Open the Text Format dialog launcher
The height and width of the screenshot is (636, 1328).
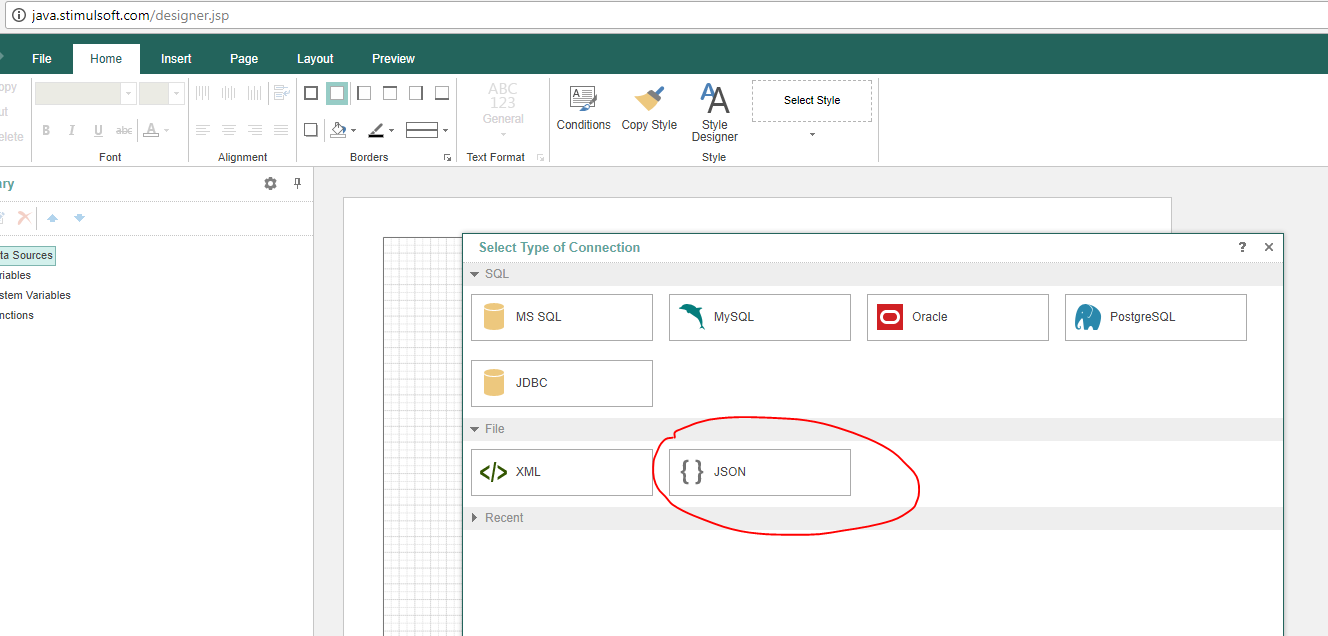[x=540, y=158]
